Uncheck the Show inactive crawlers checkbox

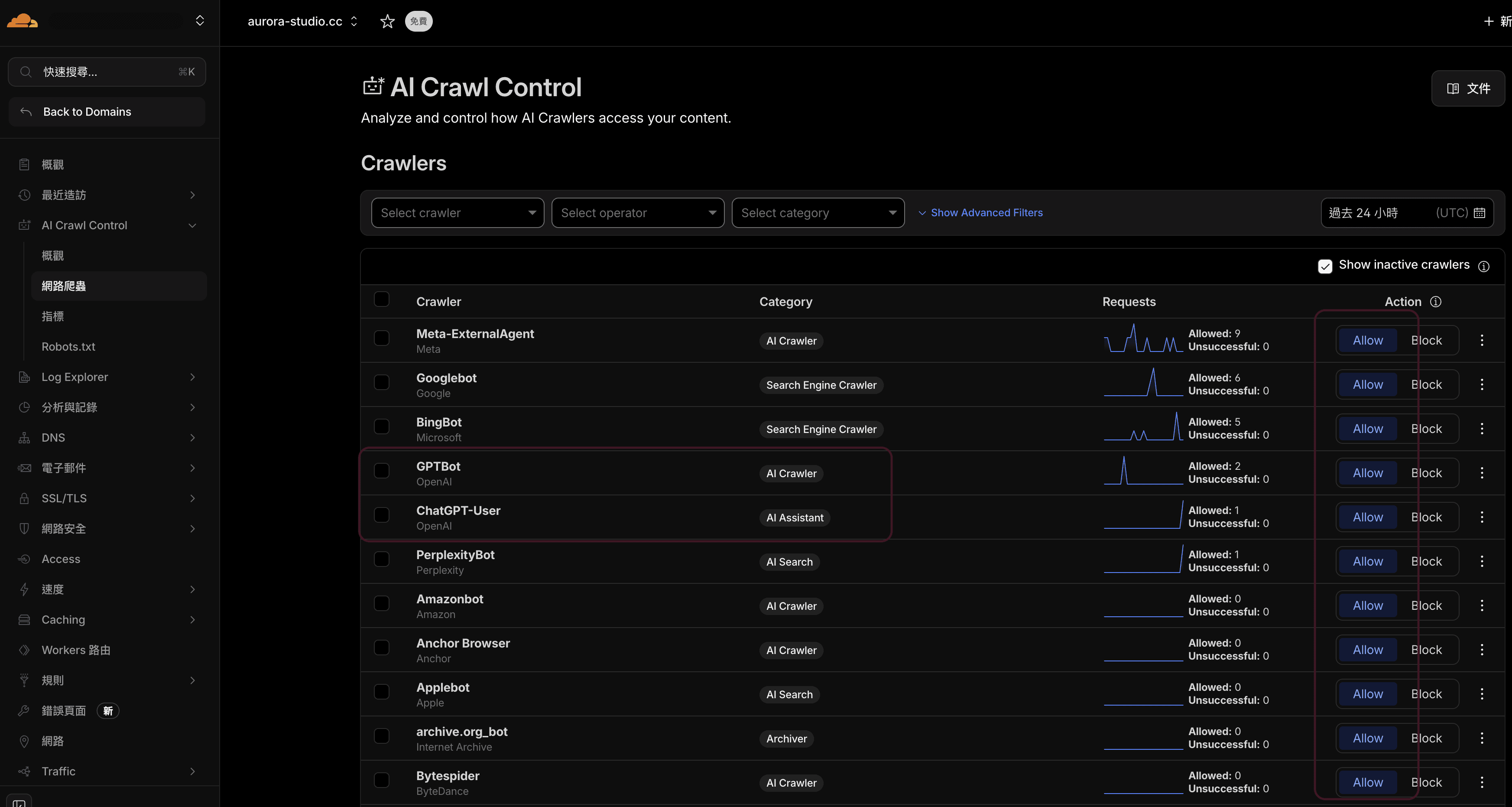1325,266
